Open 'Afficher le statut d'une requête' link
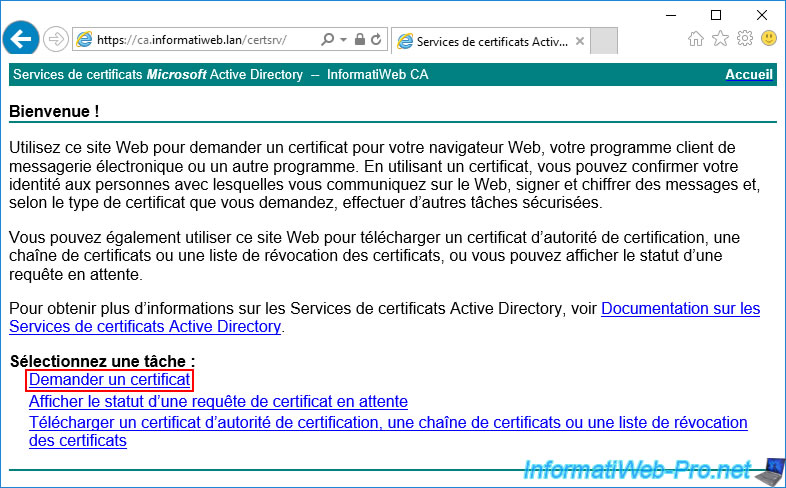 coord(218,401)
